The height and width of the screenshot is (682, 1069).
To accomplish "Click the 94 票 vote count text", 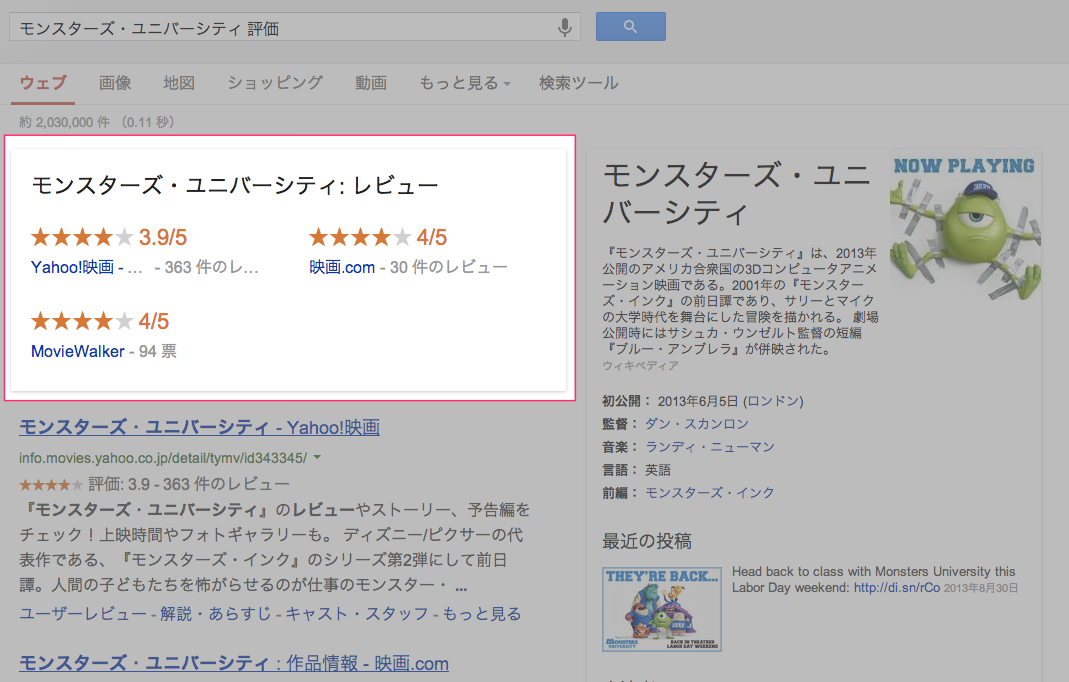I will [x=157, y=351].
